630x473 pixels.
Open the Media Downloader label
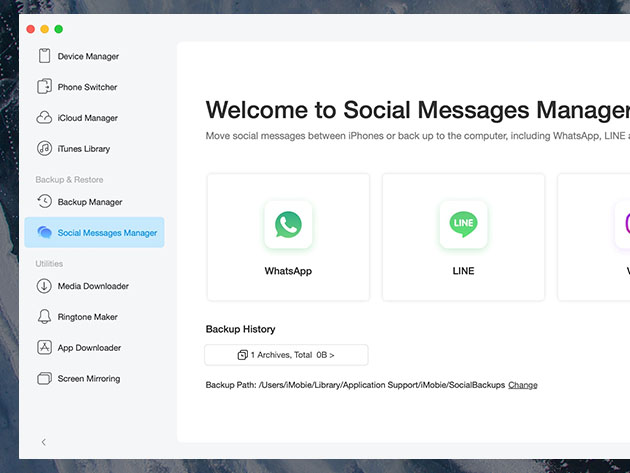click(93, 286)
